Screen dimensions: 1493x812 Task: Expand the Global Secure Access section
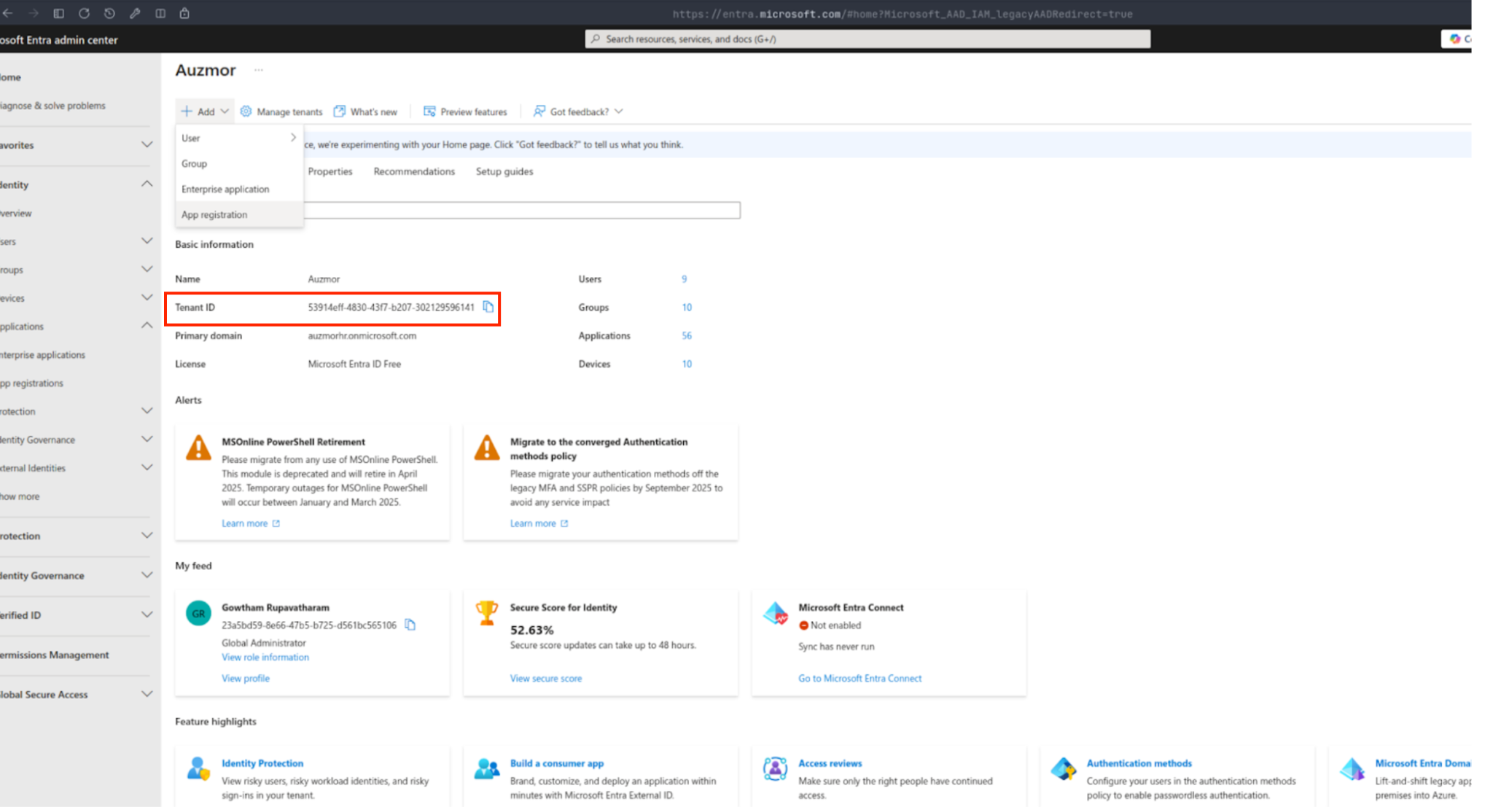tap(147, 694)
